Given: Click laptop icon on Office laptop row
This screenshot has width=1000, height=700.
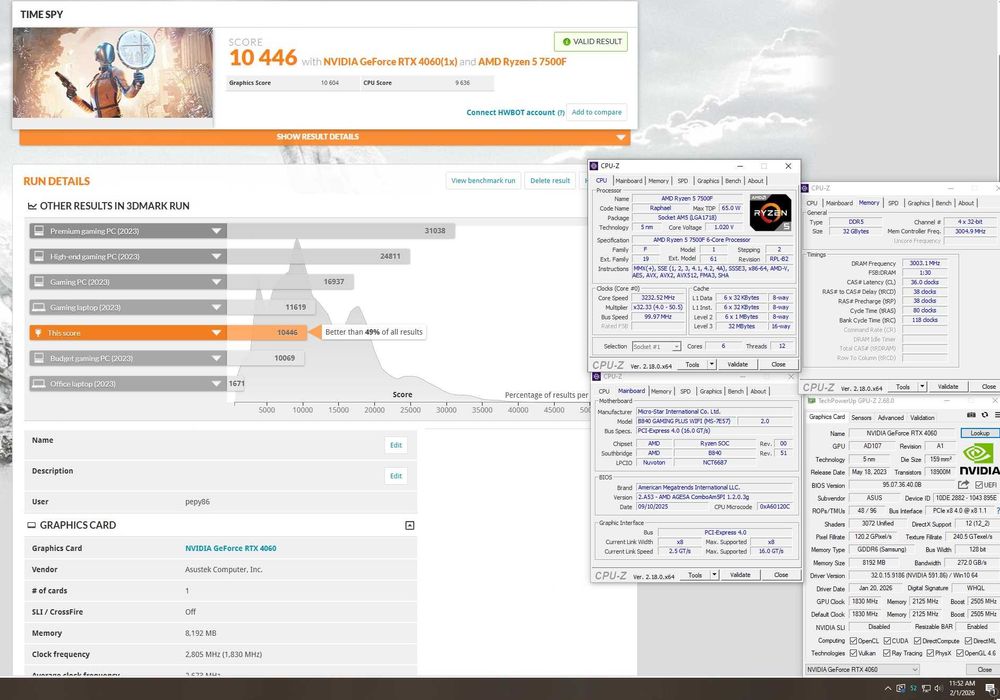Looking at the screenshot, I should point(39,384).
